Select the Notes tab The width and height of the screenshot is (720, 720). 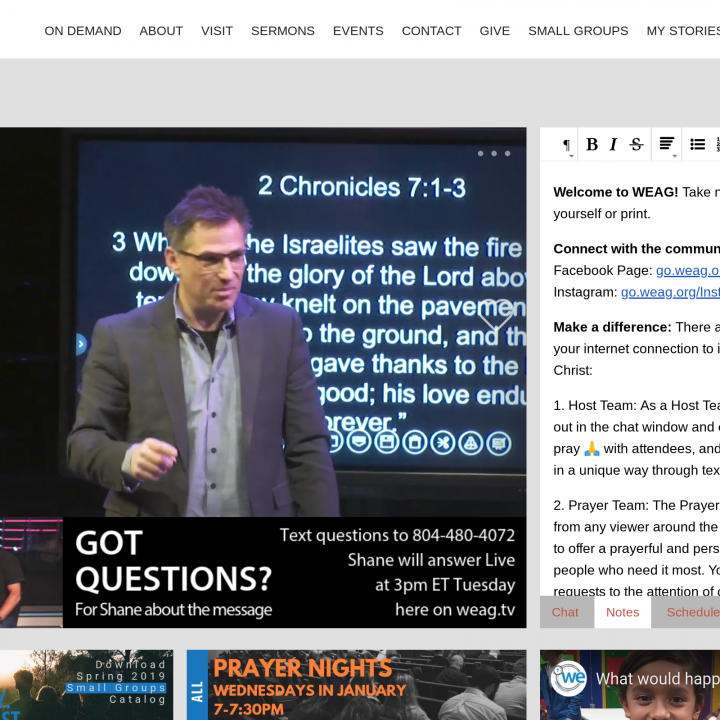pos(622,612)
